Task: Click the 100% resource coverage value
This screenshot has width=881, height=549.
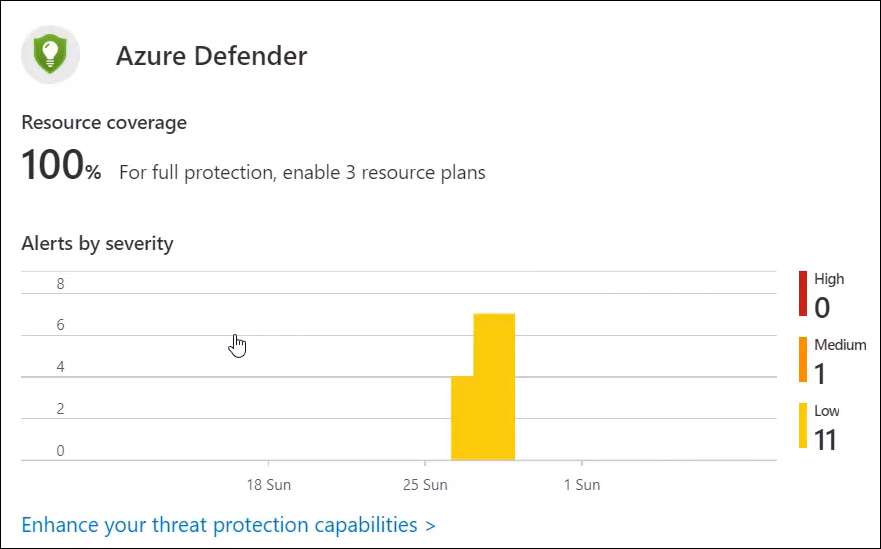Action: tap(61, 165)
